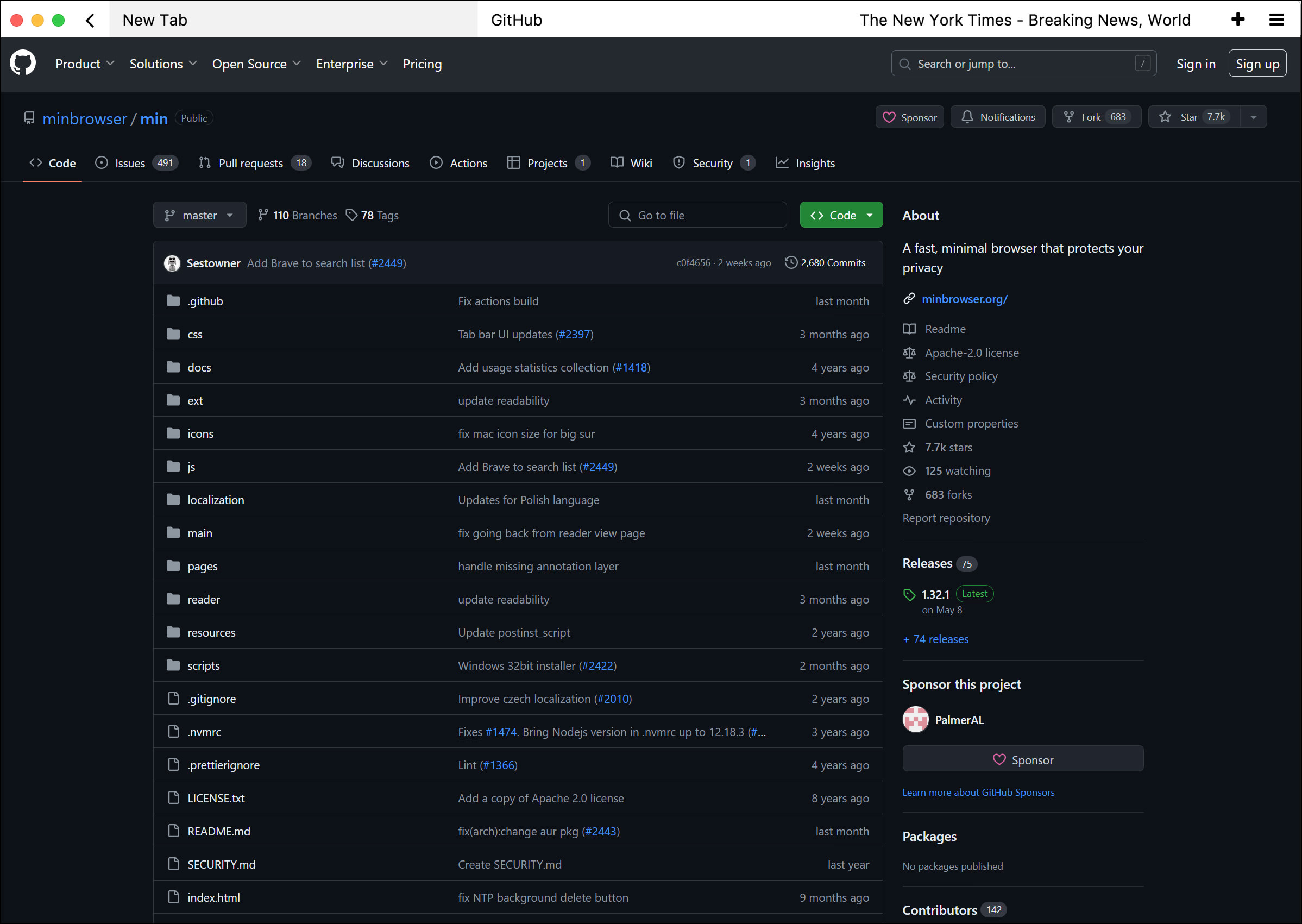
Task: Open the browser hamburger menu
Action: pyautogui.click(x=1276, y=20)
